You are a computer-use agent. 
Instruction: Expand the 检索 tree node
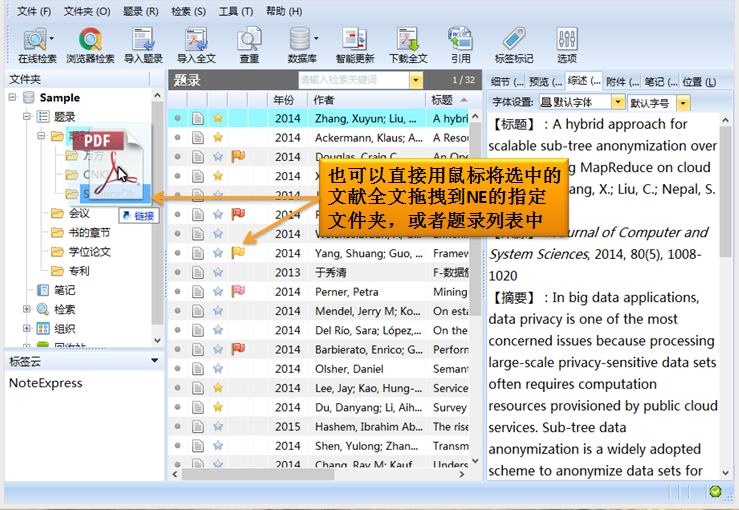tap(27, 309)
